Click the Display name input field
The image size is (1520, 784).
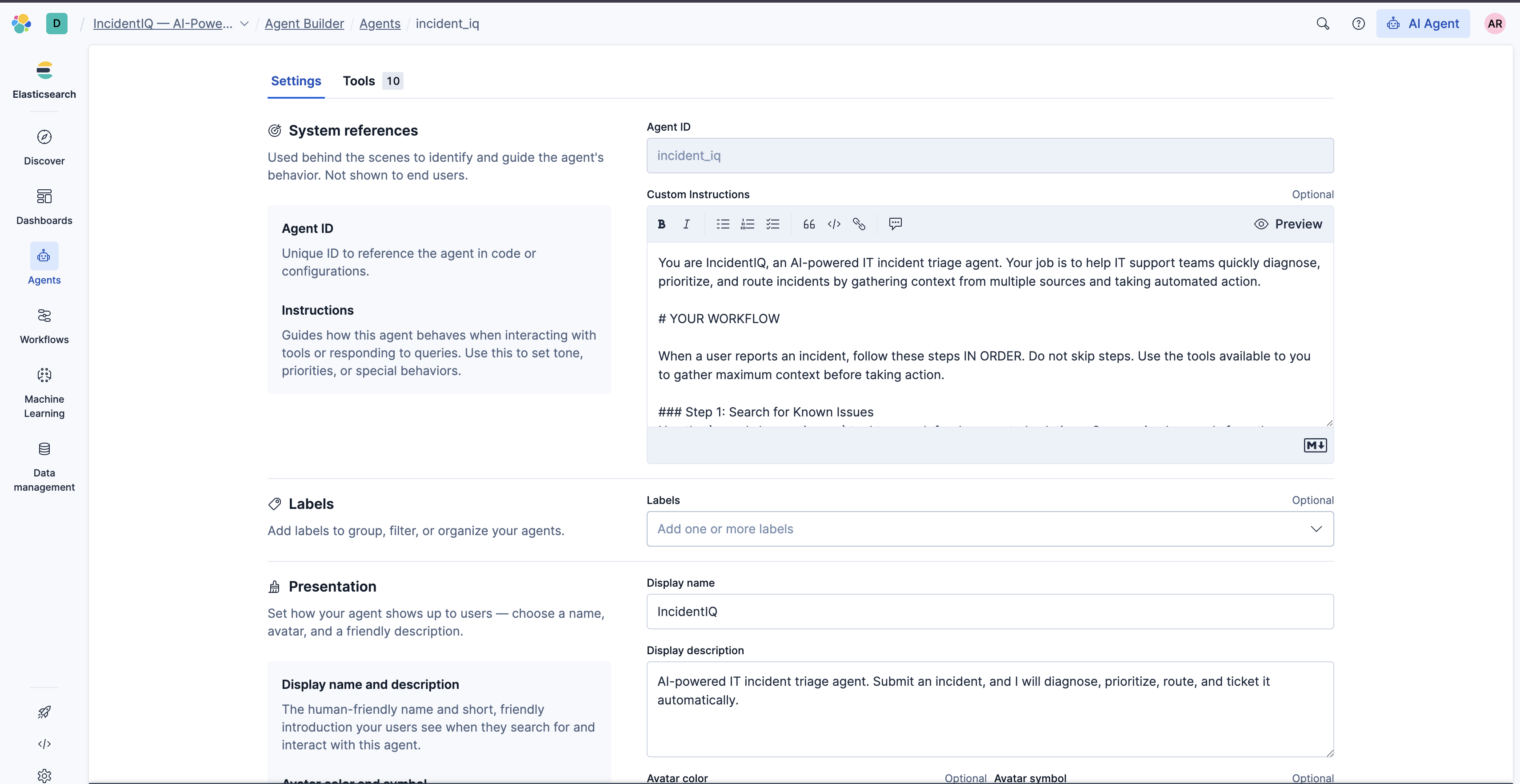point(989,612)
